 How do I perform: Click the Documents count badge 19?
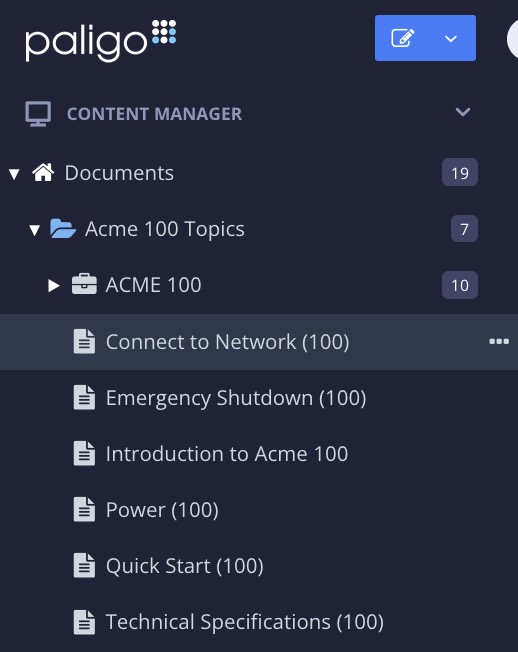point(460,172)
